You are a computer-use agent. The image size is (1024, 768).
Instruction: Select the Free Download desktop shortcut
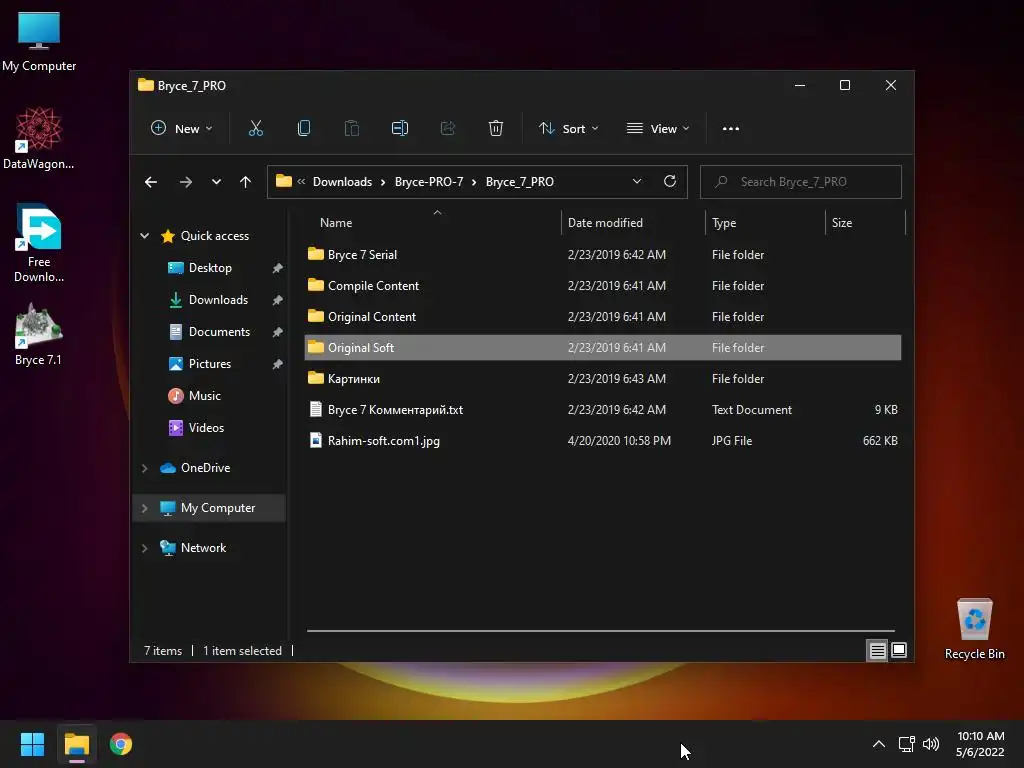tap(39, 243)
